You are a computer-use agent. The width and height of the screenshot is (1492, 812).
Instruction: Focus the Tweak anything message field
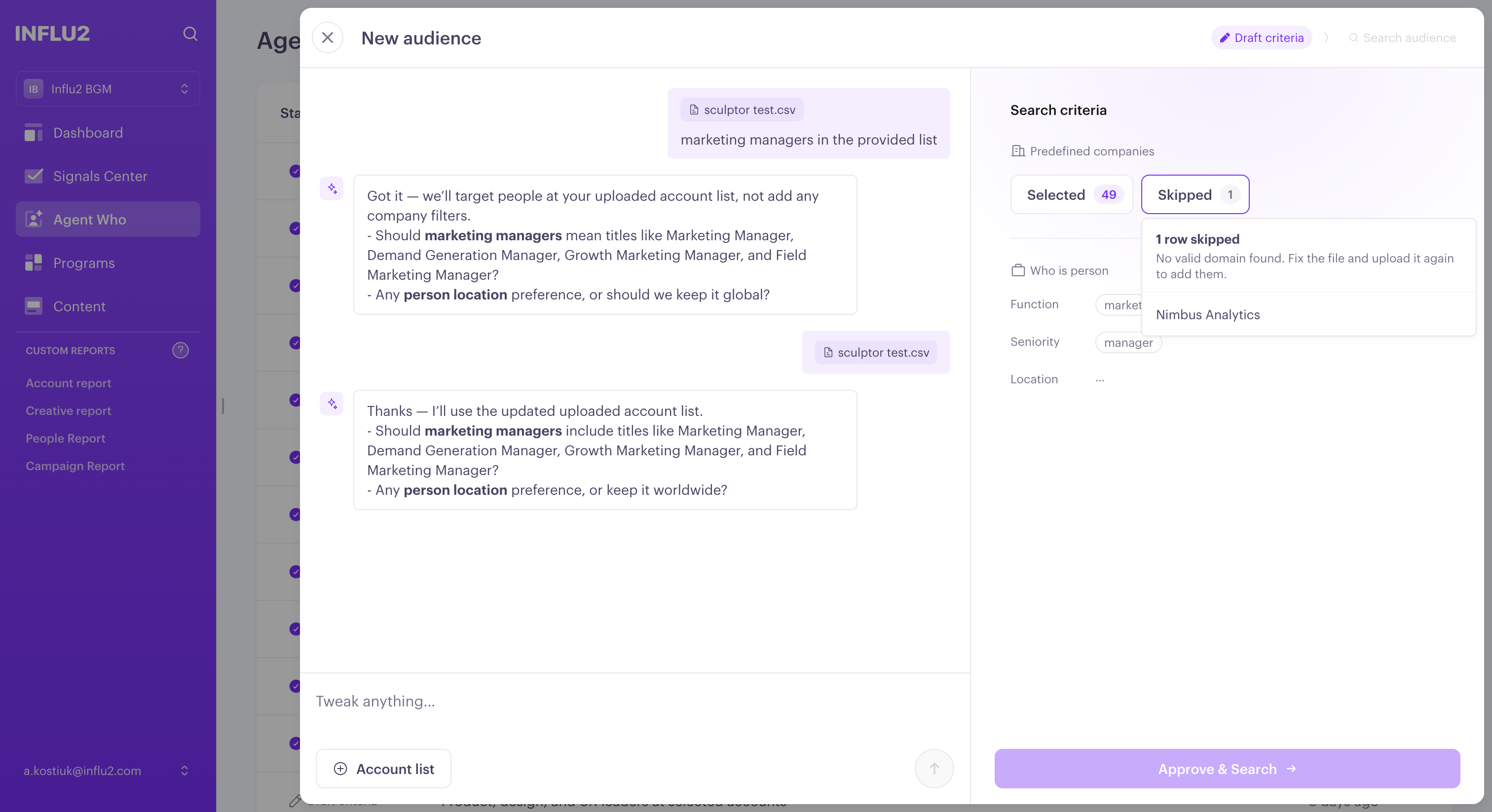coord(634,701)
